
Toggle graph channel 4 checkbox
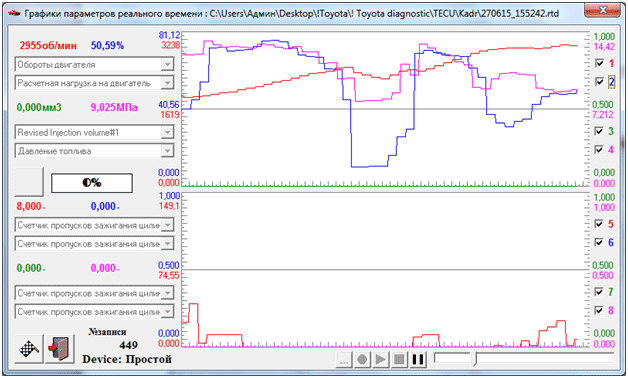coord(599,149)
